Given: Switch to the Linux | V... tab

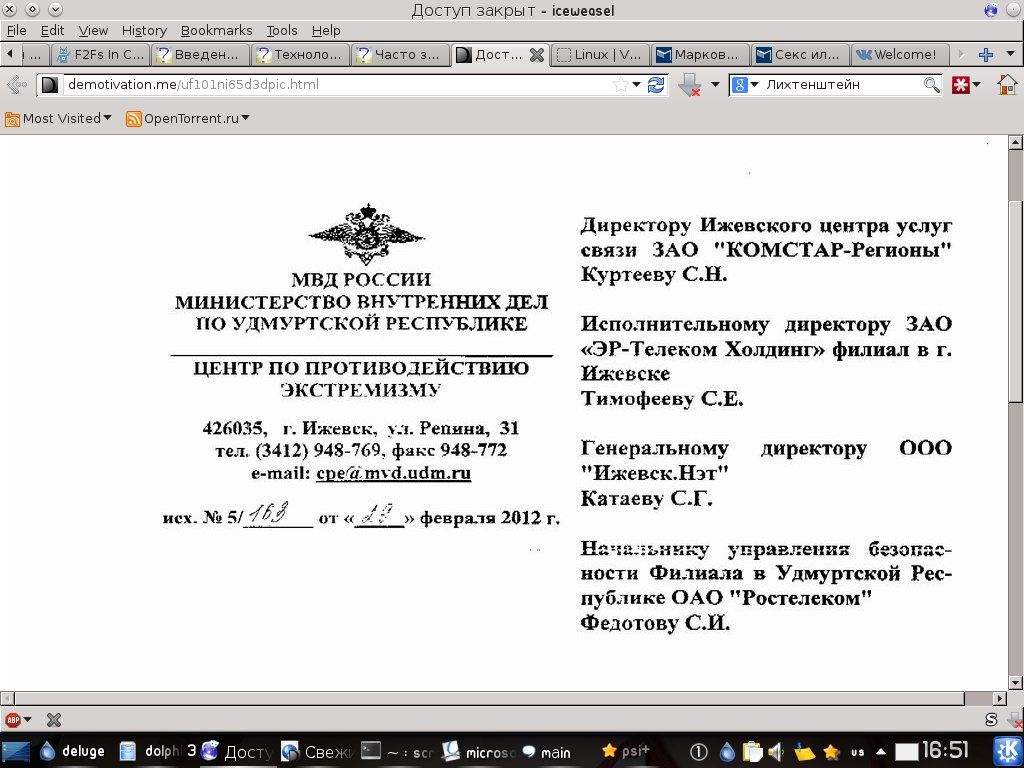Looking at the screenshot, I should click(599, 55).
